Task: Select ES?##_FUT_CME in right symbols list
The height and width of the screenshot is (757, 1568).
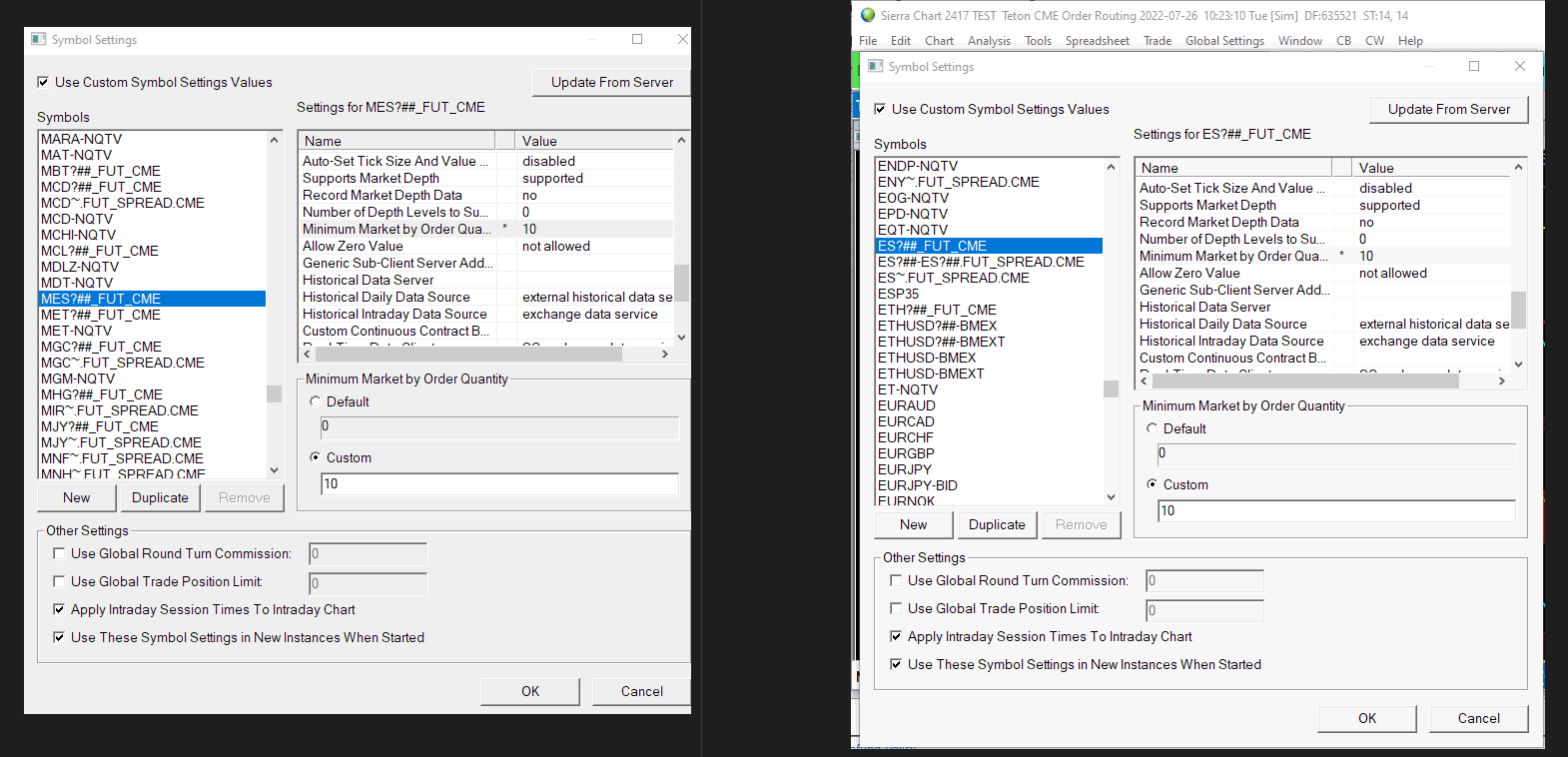Action: tap(990, 246)
